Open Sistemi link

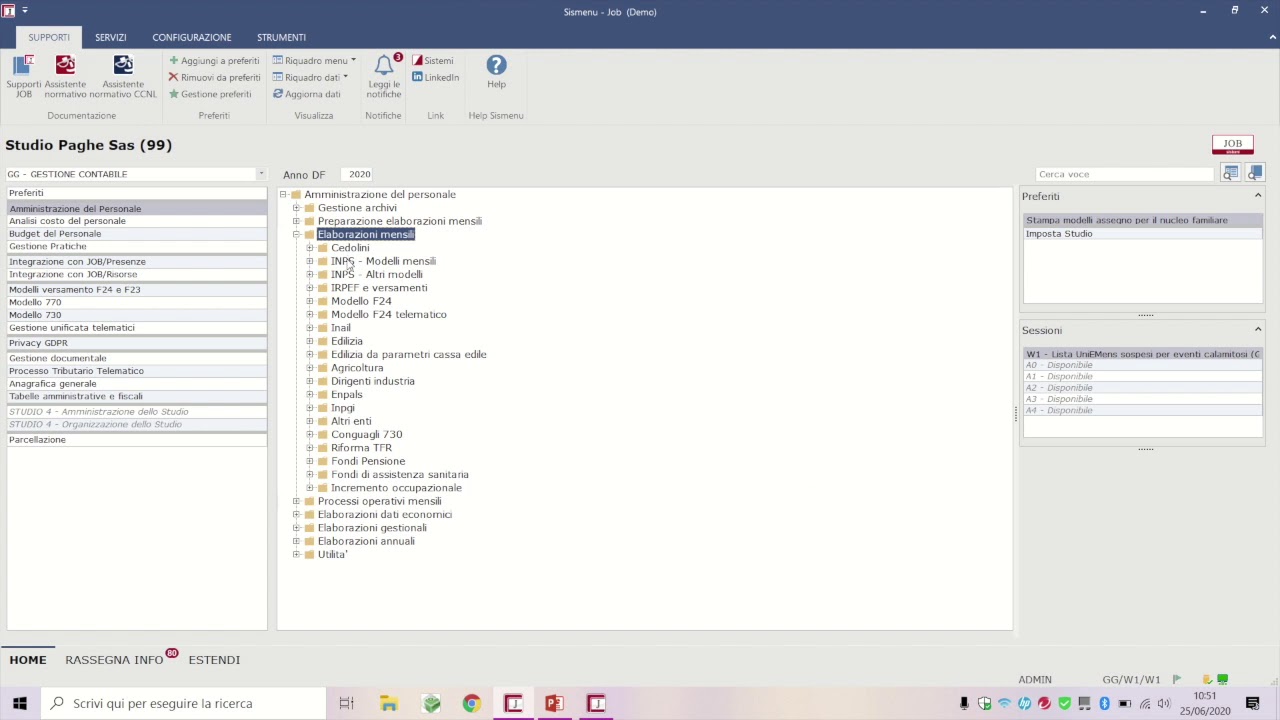pyautogui.click(x=433, y=61)
